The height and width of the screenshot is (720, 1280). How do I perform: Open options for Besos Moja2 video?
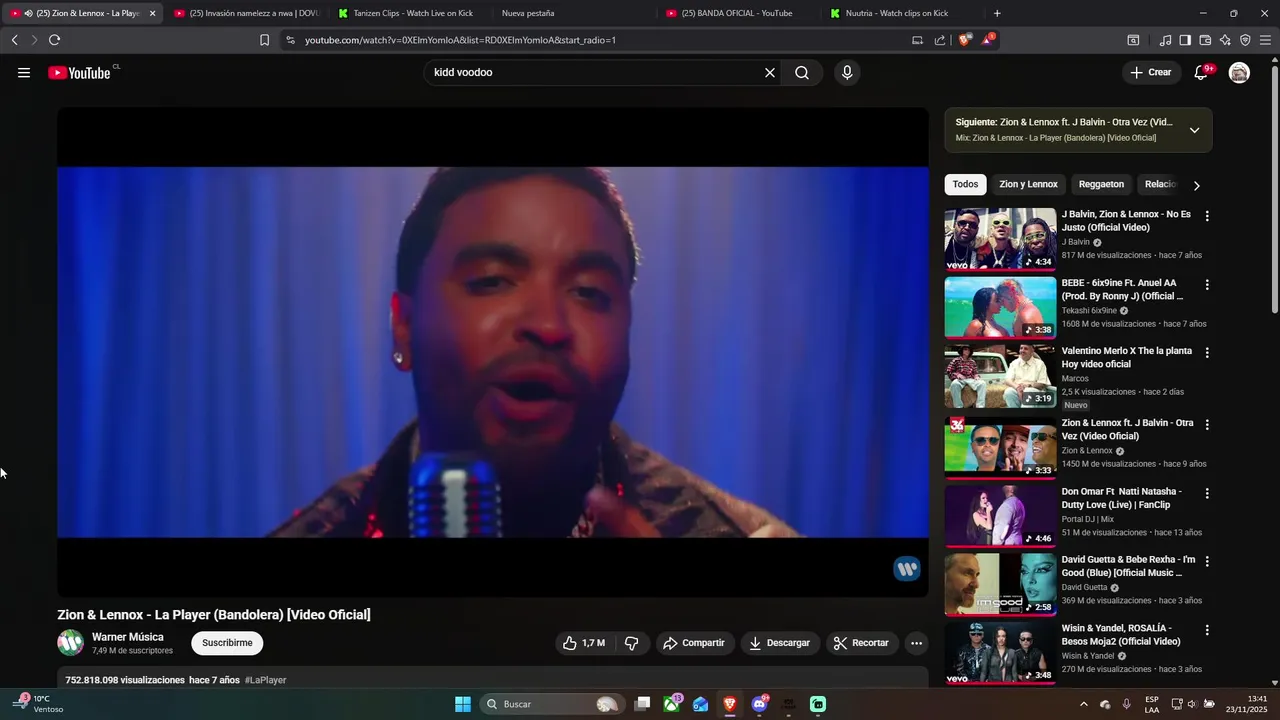click(1207, 630)
